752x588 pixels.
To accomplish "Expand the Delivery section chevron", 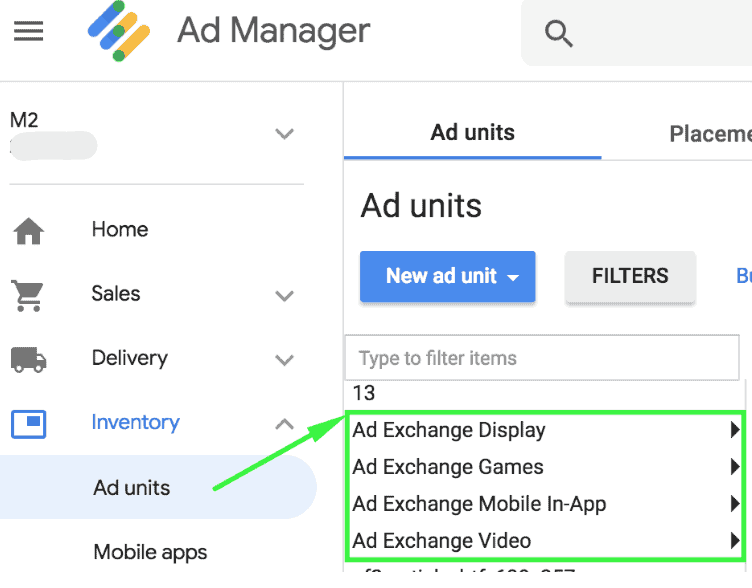I will pyautogui.click(x=284, y=360).
